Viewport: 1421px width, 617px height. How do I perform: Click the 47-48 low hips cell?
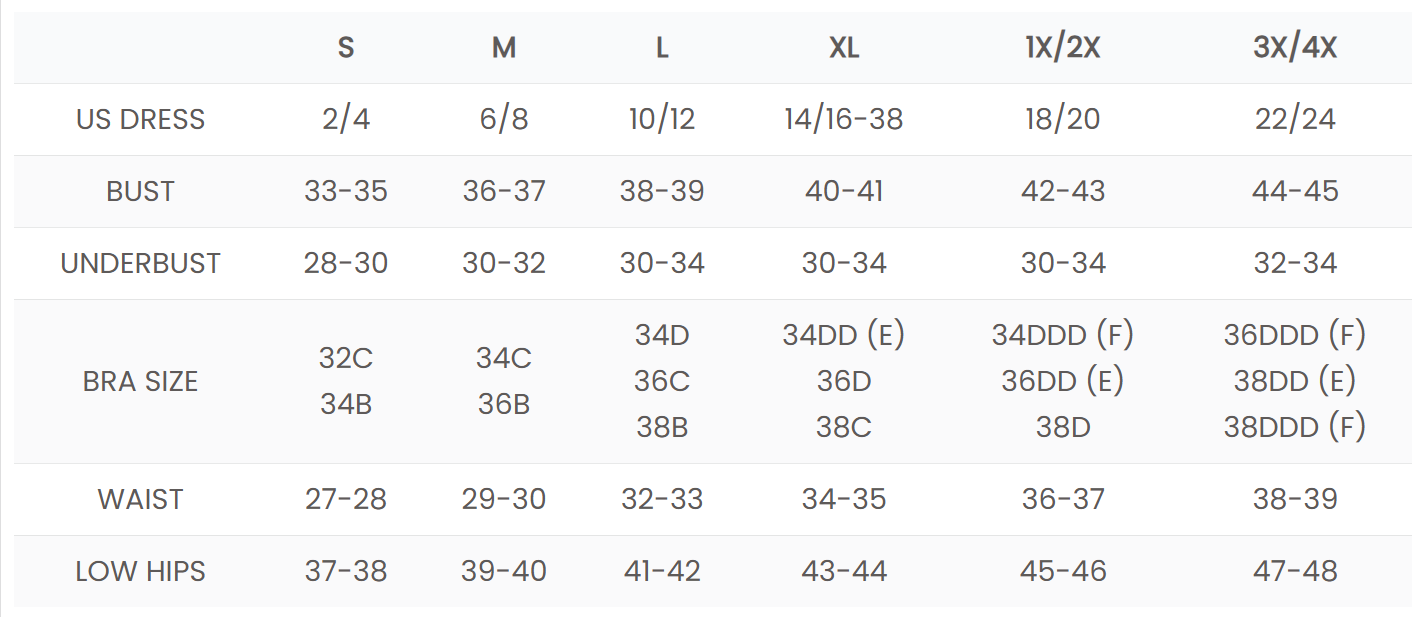point(1295,571)
